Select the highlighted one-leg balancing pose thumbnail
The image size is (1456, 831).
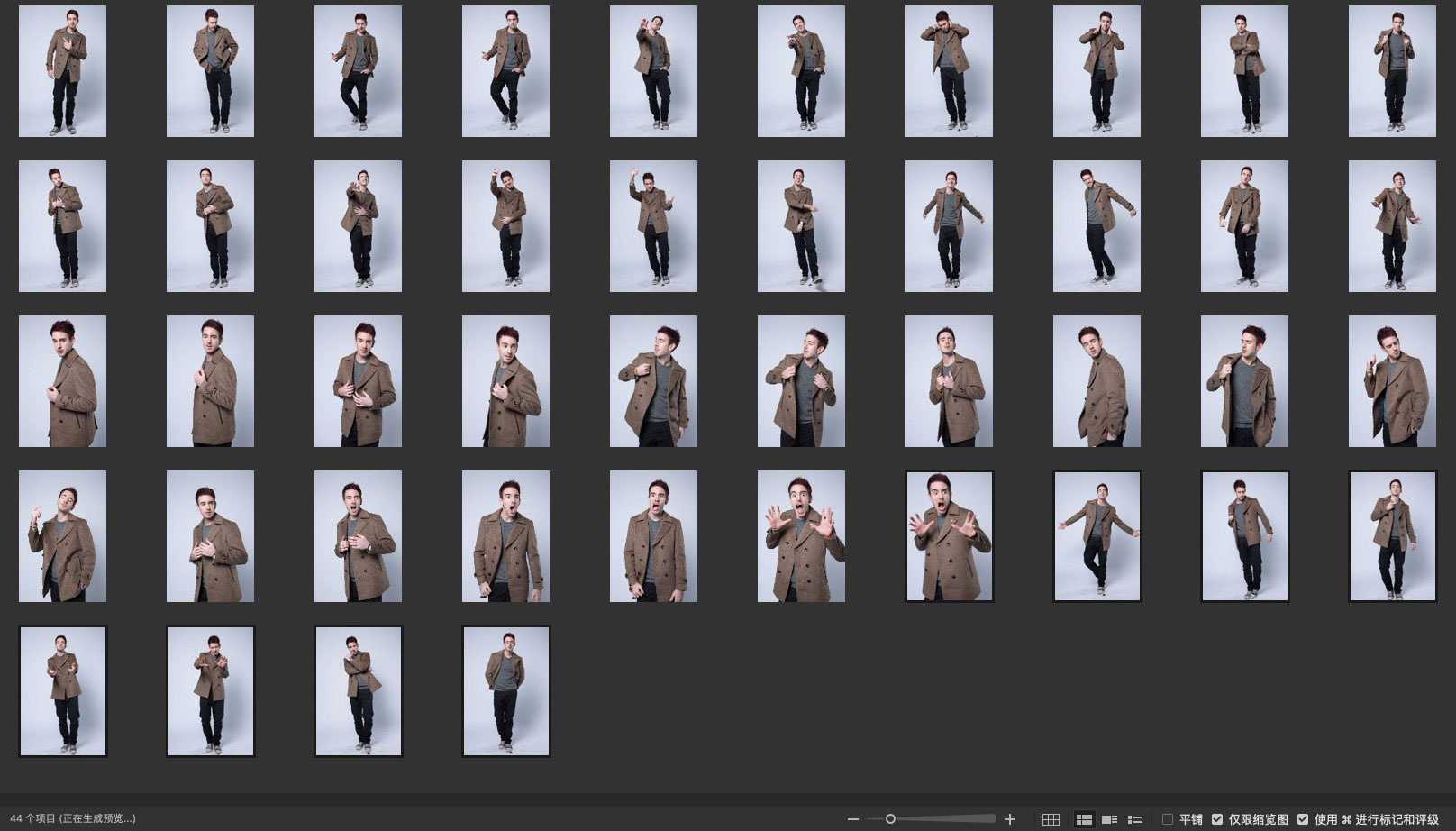(x=1097, y=536)
